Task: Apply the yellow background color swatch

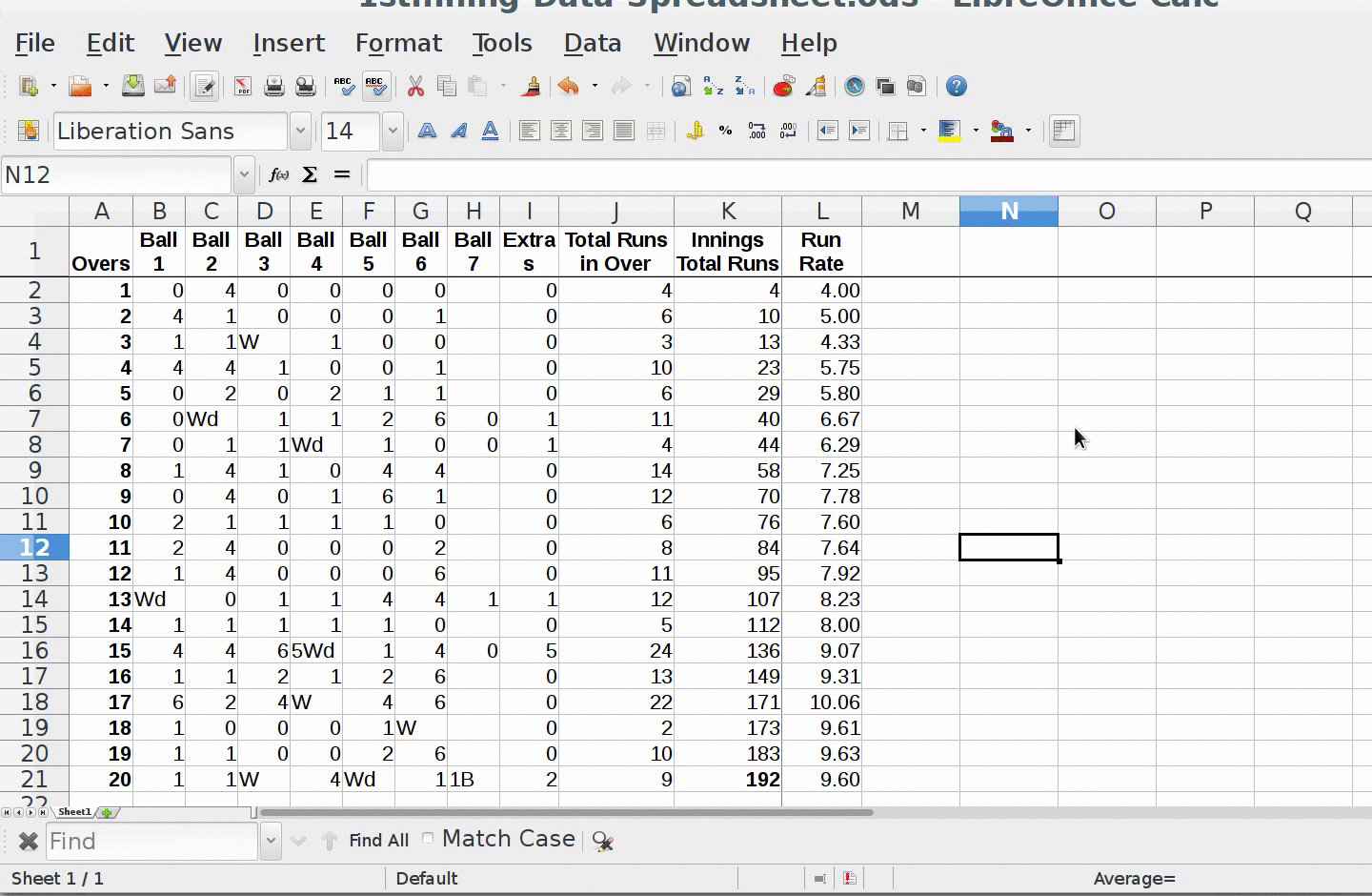Action: tap(949, 132)
